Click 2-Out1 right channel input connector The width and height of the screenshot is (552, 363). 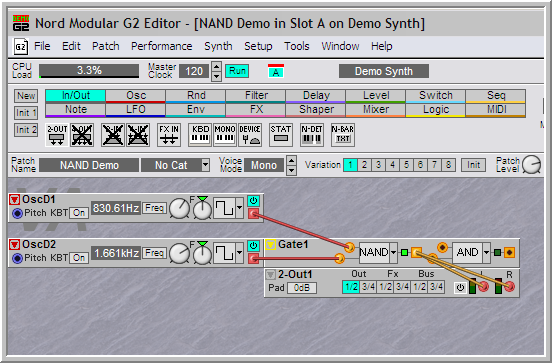point(509,287)
